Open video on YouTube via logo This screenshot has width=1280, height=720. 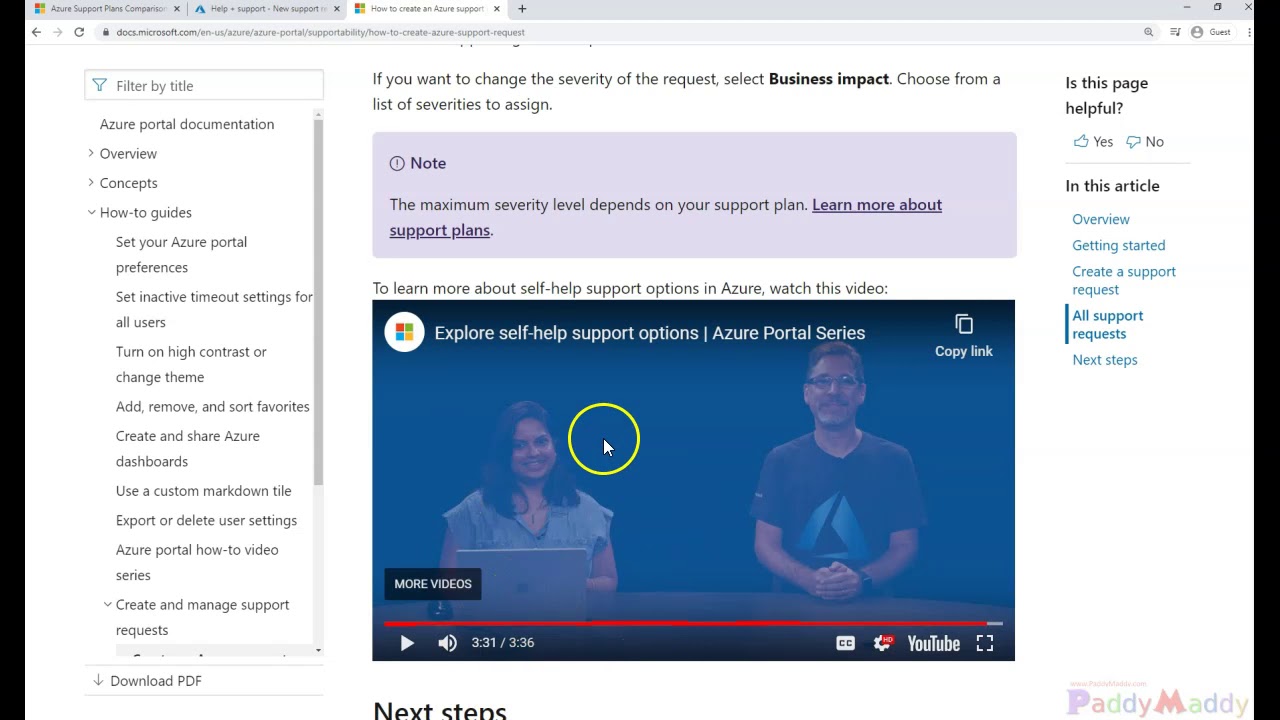[933, 643]
